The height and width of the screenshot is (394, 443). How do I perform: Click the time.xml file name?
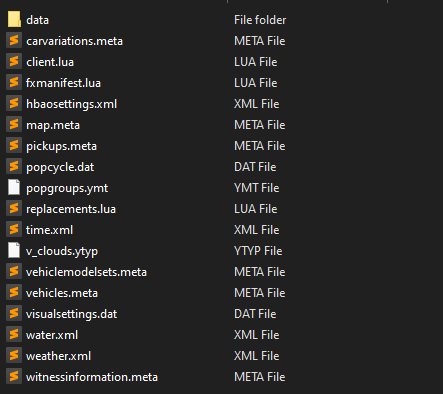point(49,230)
